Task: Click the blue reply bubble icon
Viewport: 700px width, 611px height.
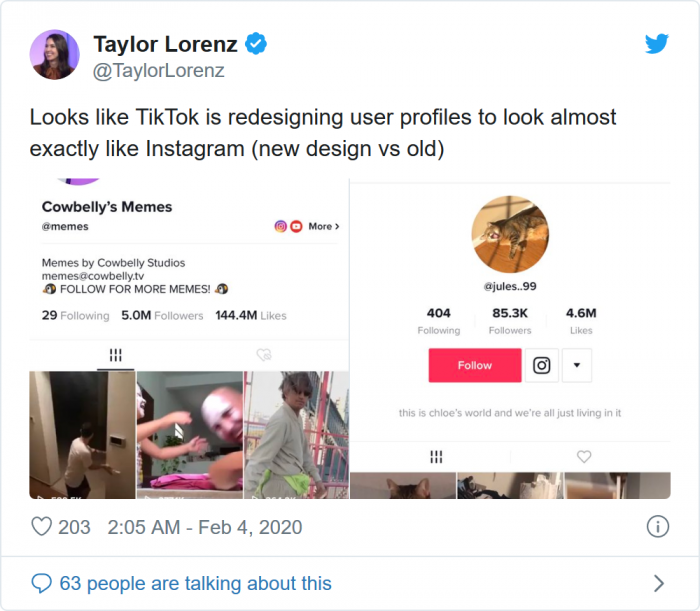Action: pos(41,583)
